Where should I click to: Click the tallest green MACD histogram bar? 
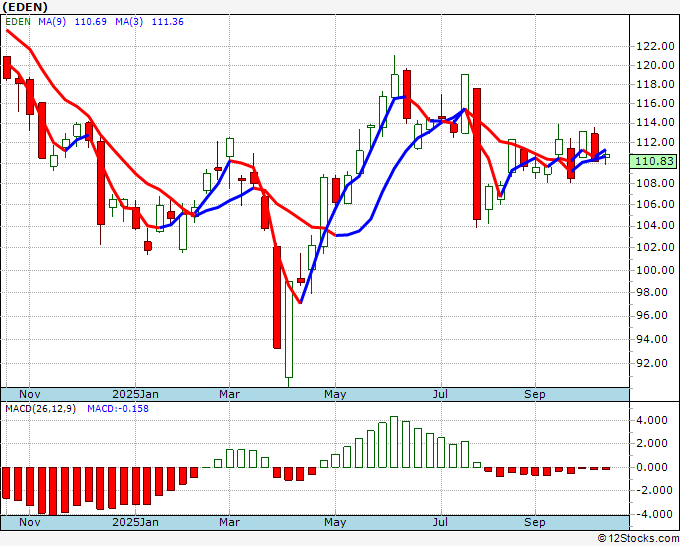pyautogui.click(x=394, y=441)
